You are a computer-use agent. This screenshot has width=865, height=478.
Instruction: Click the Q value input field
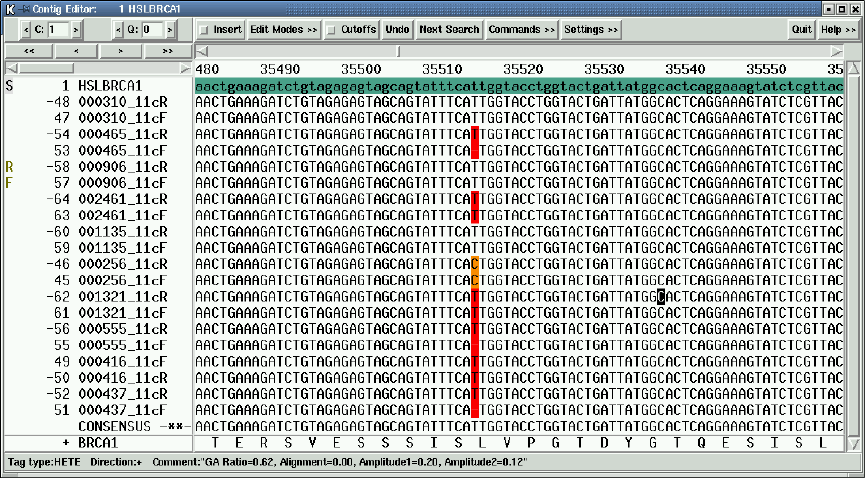pos(153,30)
